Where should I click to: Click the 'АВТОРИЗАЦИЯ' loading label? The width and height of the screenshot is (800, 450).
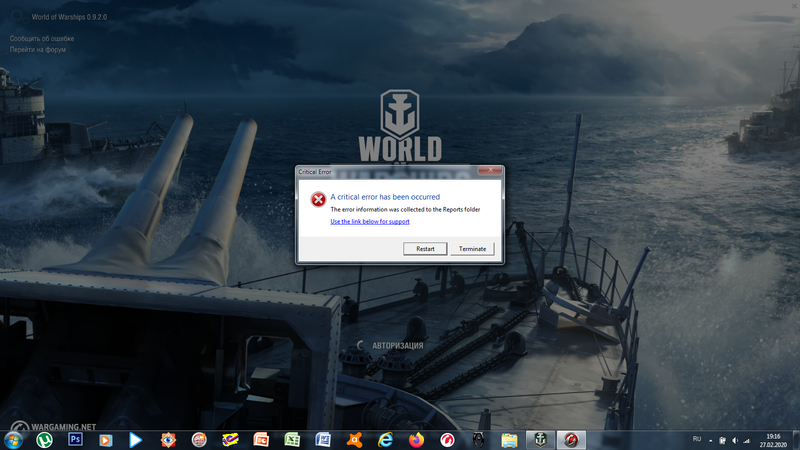(398, 346)
